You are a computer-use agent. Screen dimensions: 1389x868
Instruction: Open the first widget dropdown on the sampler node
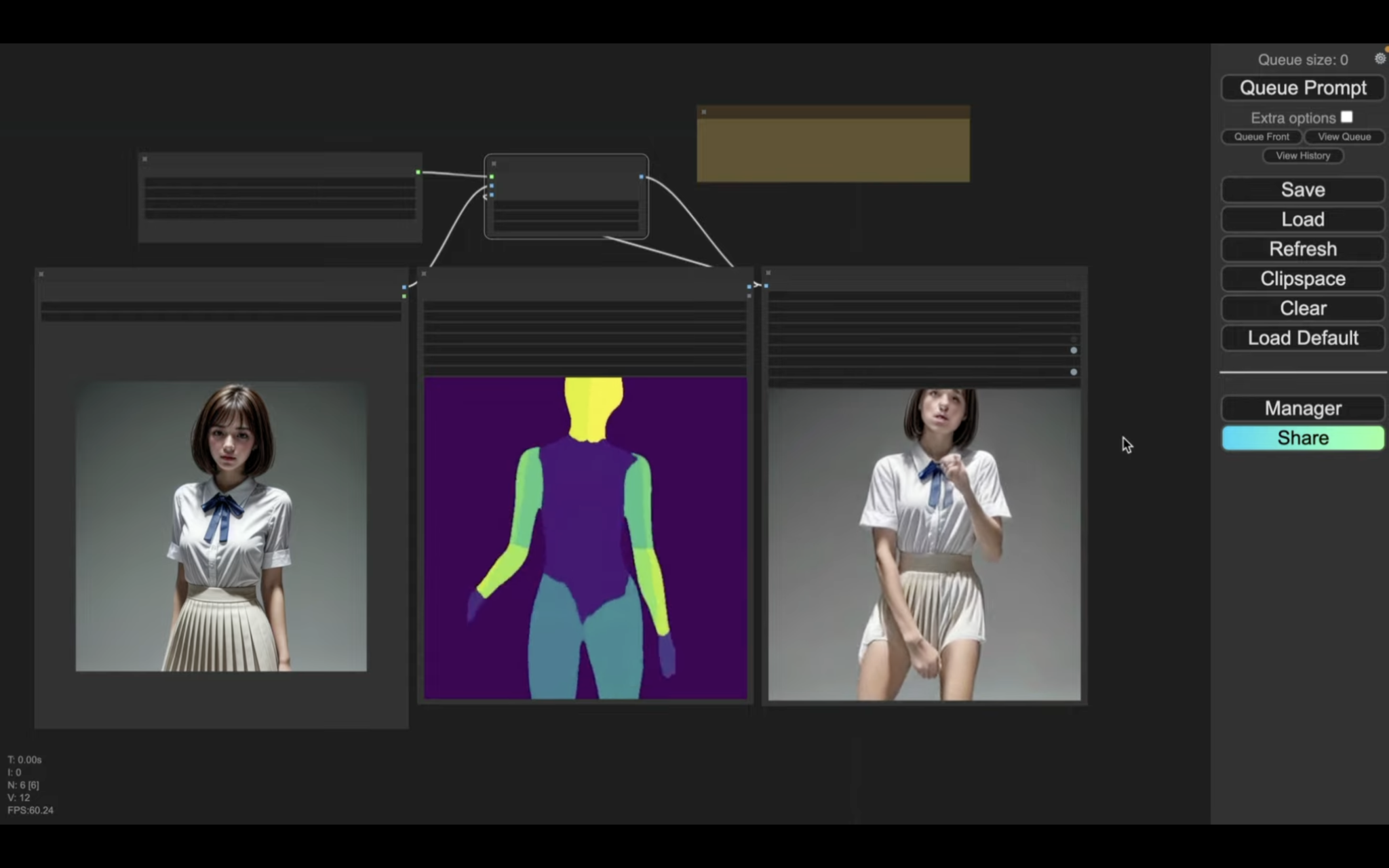click(x=566, y=205)
